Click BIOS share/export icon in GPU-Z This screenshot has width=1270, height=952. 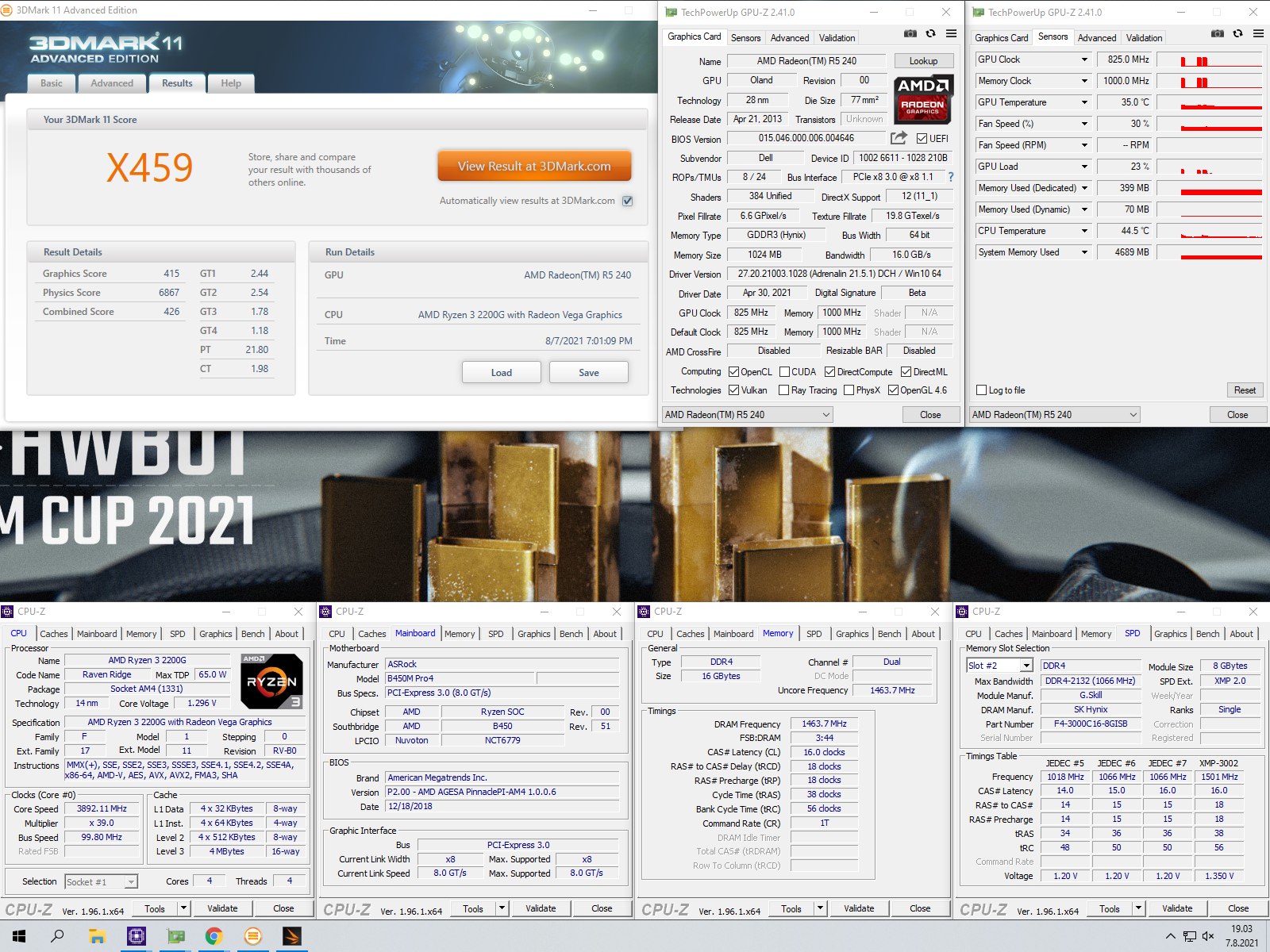[899, 138]
